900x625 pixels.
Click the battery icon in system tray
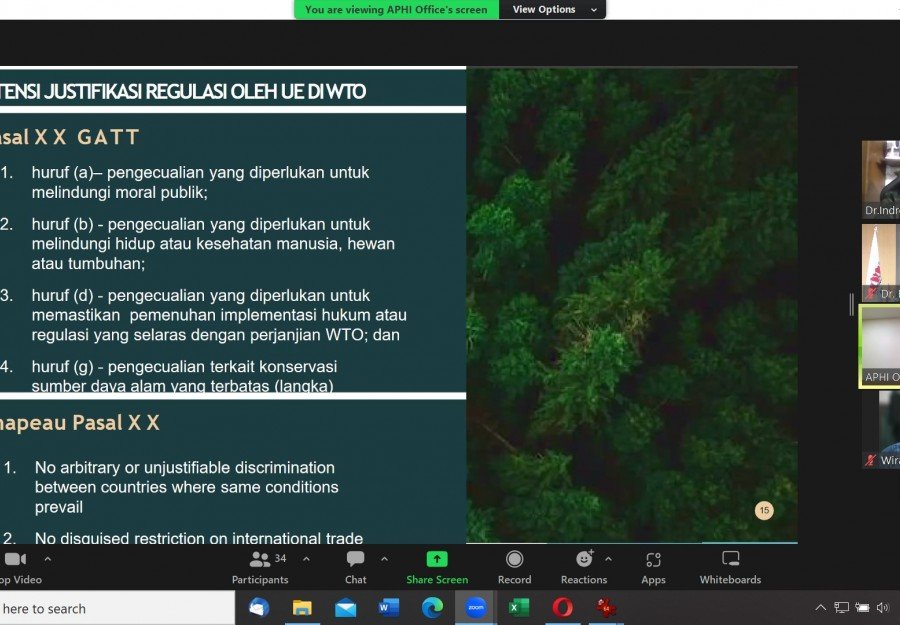[862, 607]
